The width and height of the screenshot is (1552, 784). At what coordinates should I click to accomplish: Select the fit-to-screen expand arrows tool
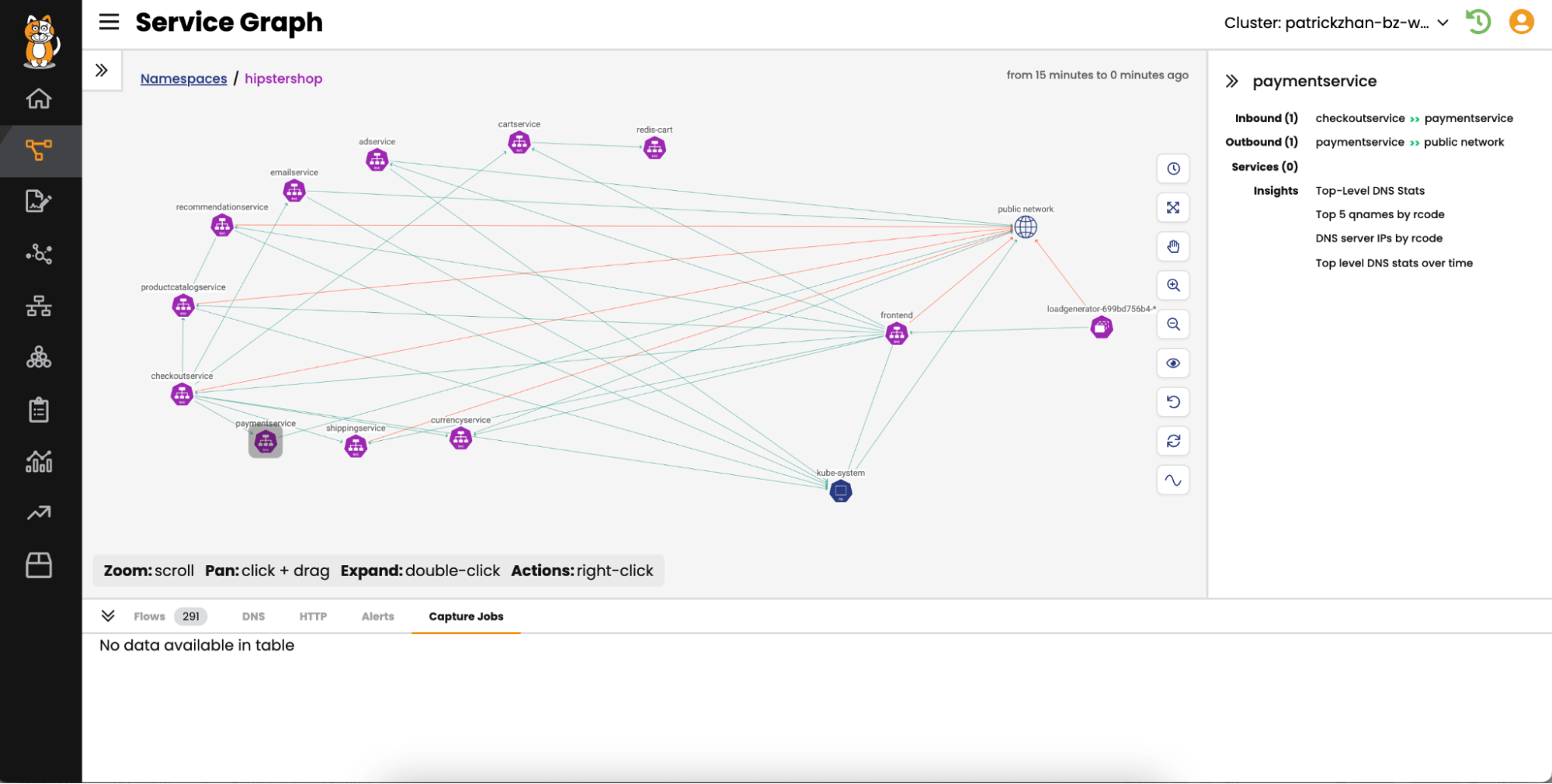click(x=1173, y=208)
